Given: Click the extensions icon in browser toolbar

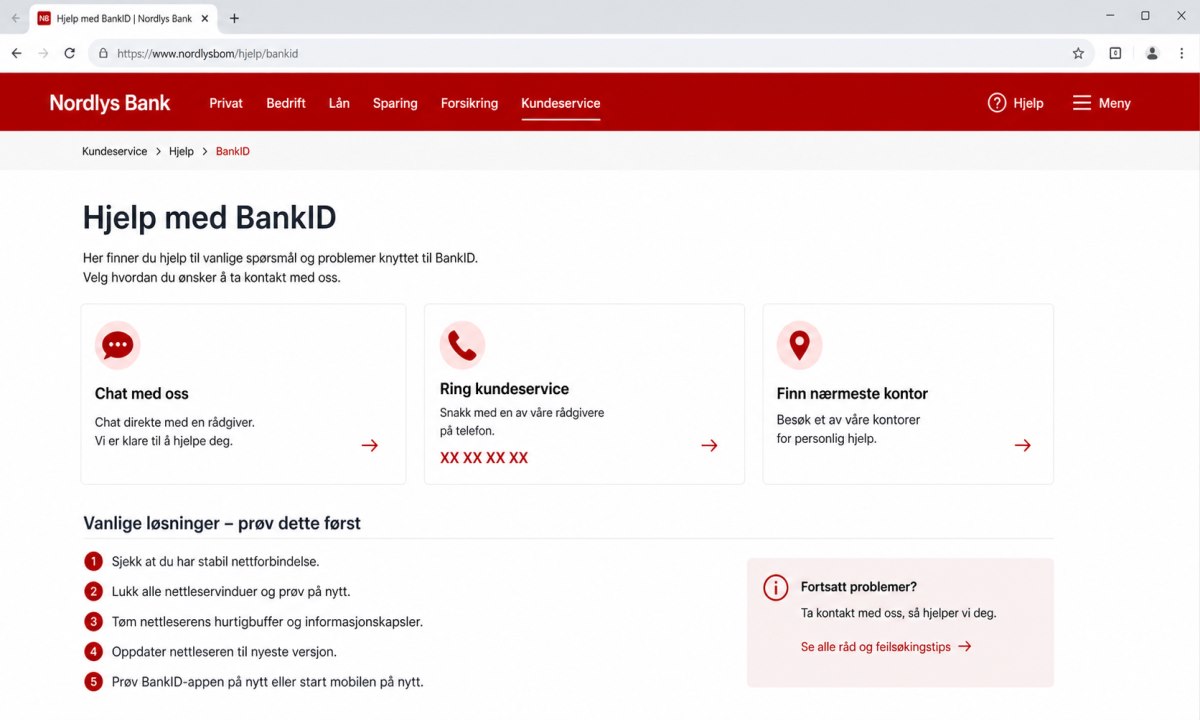Looking at the screenshot, I should pyautogui.click(x=1115, y=53).
